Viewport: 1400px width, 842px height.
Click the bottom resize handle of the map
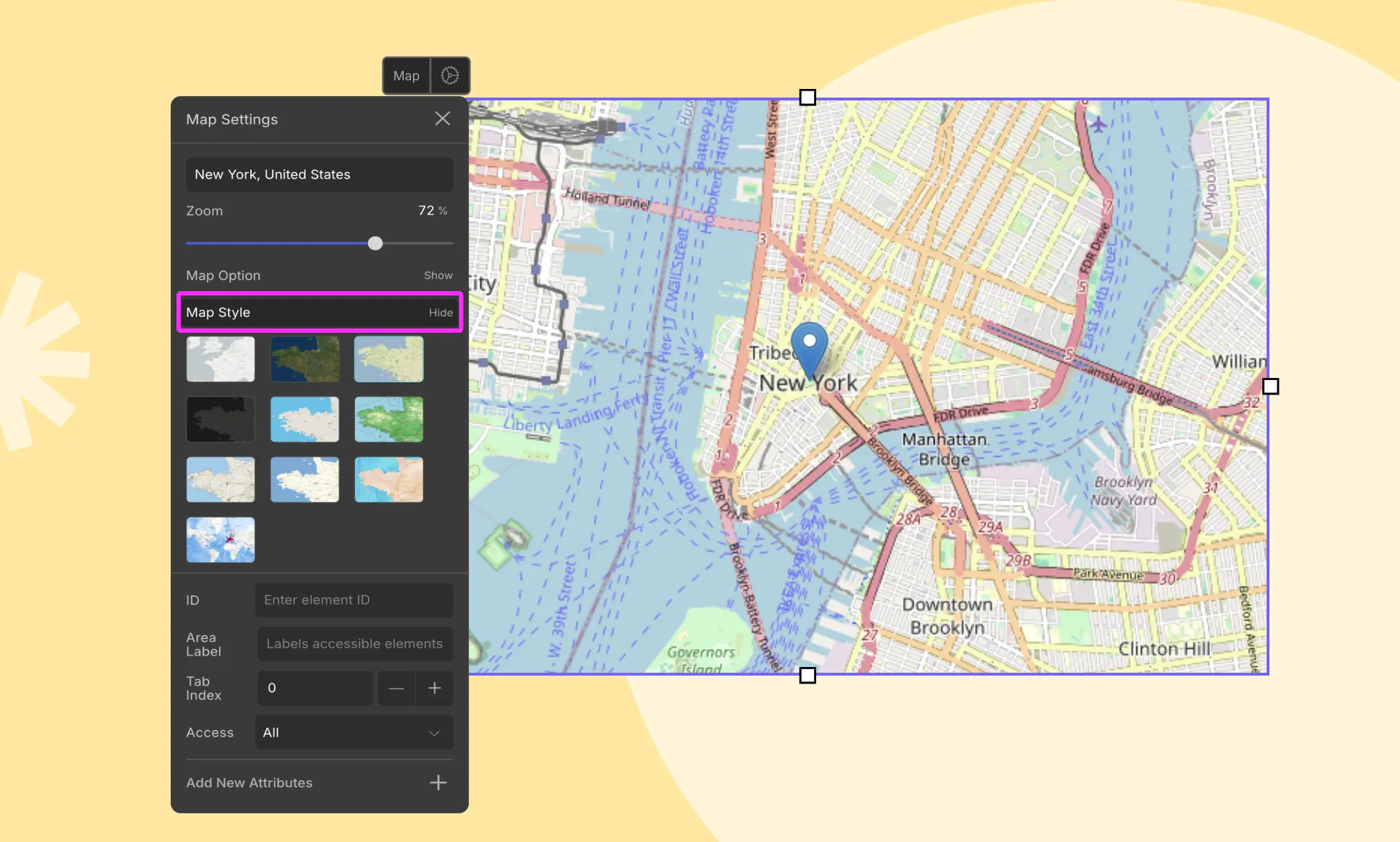808,676
